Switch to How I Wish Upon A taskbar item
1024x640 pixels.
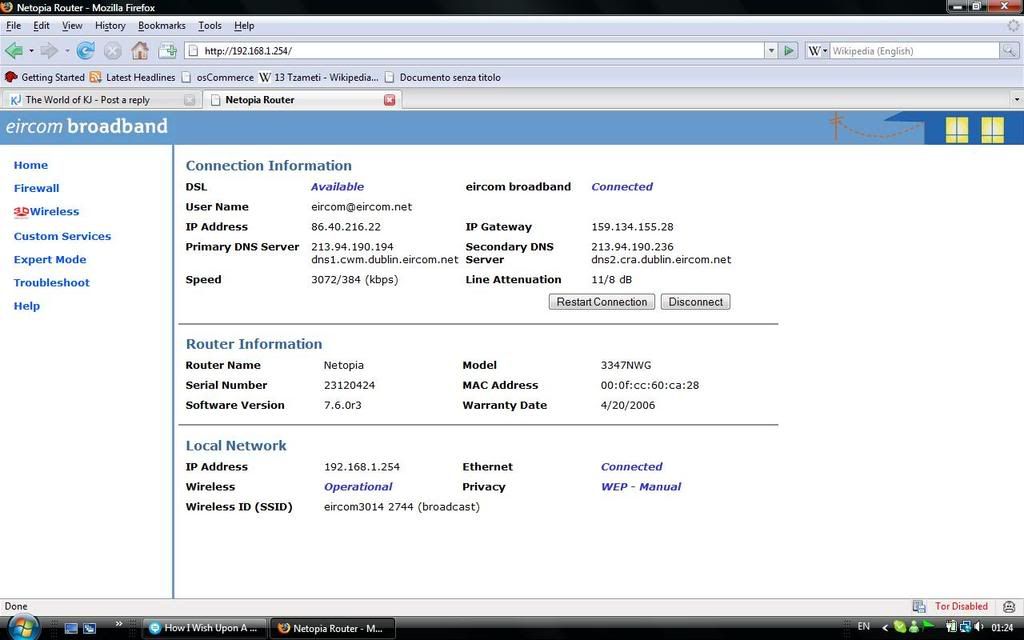[x=204, y=628]
